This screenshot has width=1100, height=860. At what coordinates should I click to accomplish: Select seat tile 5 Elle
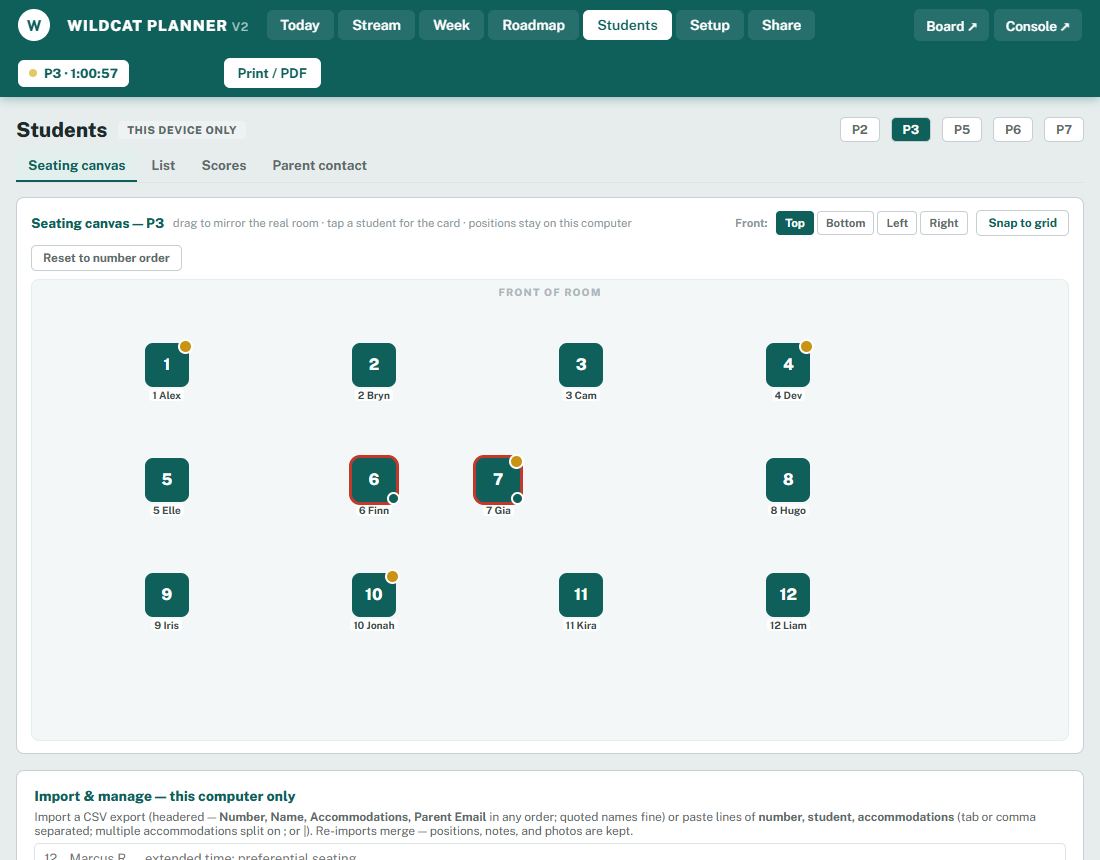[167, 480]
